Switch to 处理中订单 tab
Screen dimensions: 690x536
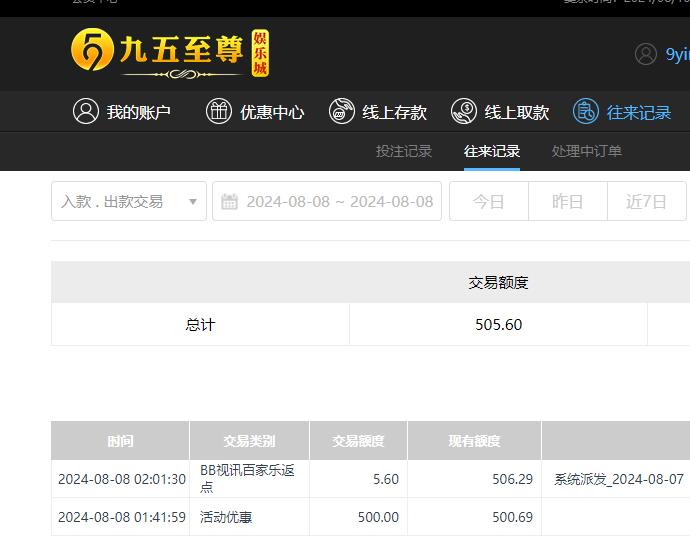coord(587,151)
